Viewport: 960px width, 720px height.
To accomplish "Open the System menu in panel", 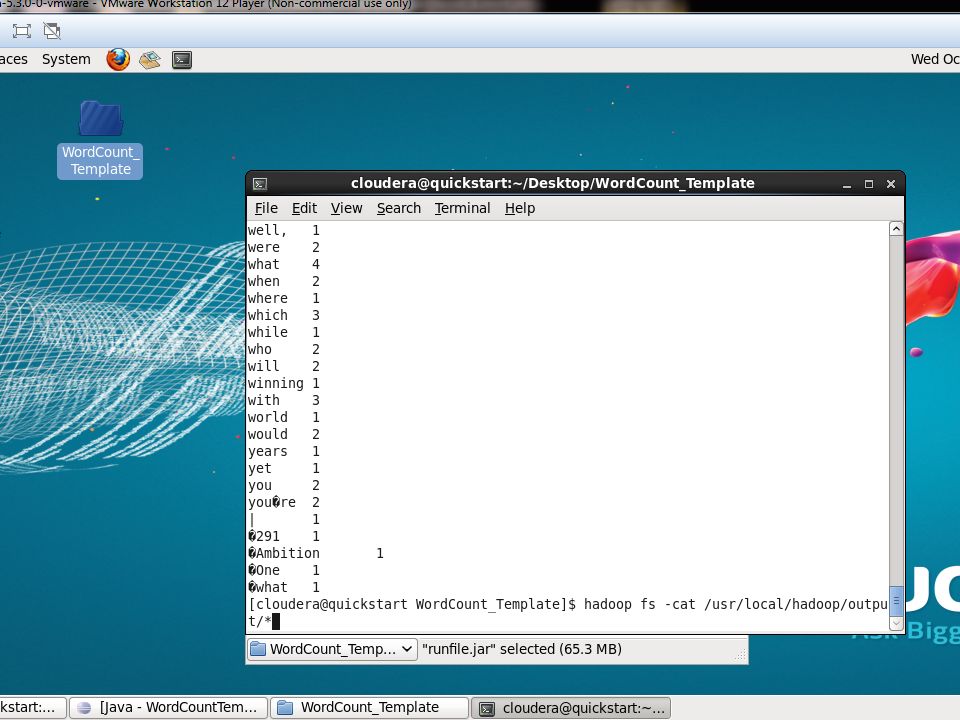I will 66,59.
